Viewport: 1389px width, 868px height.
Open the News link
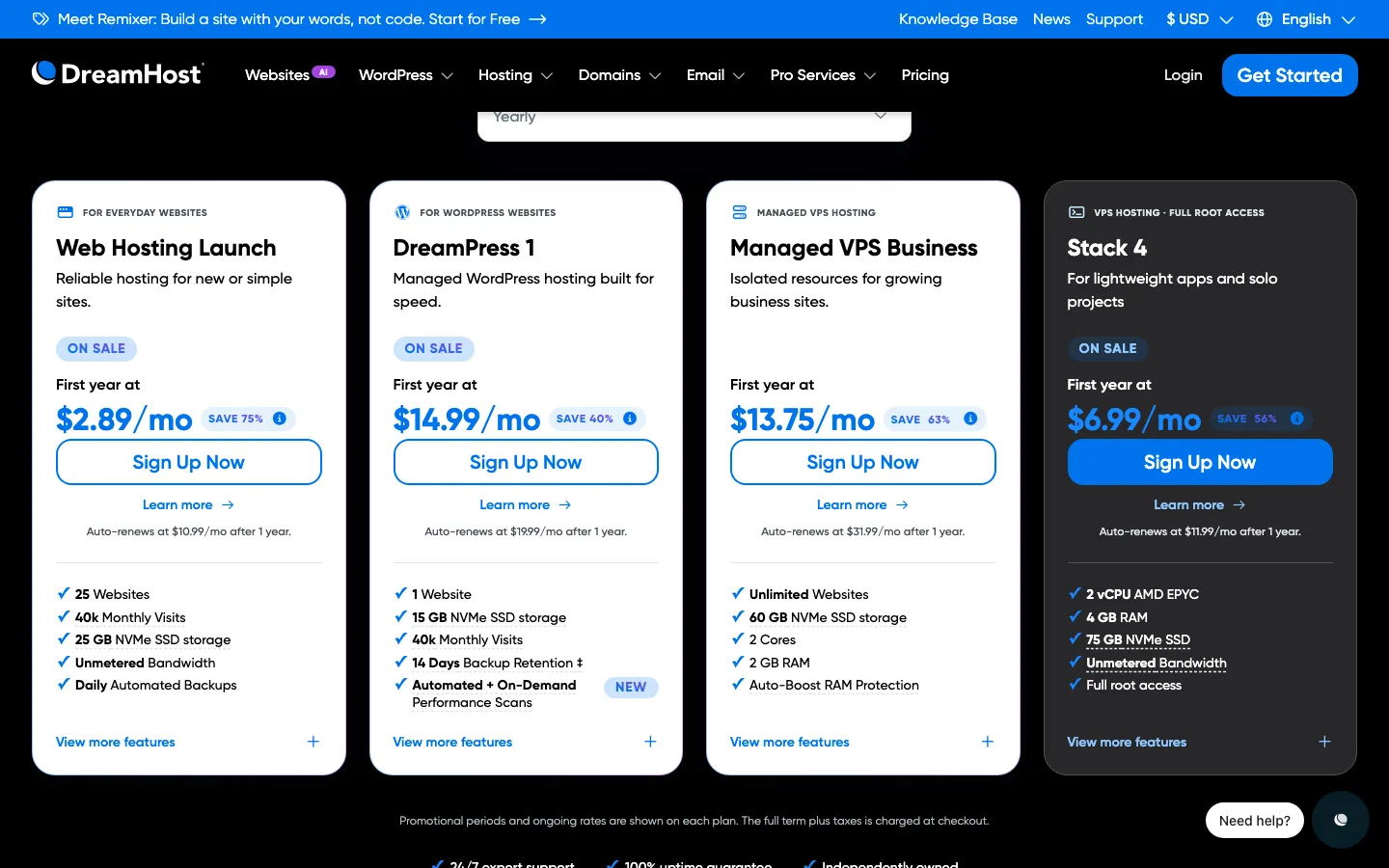pos(1051,19)
